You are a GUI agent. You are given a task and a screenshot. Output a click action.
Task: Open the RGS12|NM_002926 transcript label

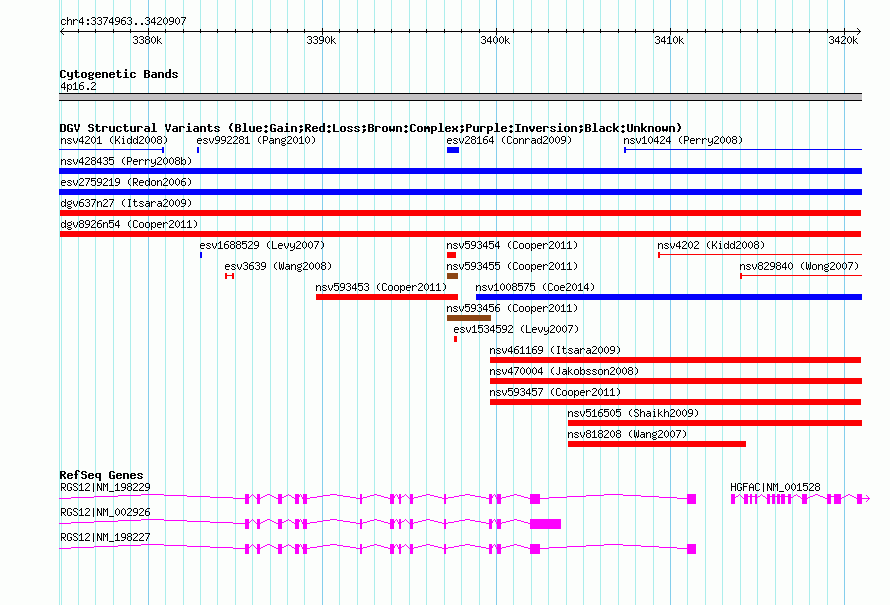pyautogui.click(x=106, y=512)
